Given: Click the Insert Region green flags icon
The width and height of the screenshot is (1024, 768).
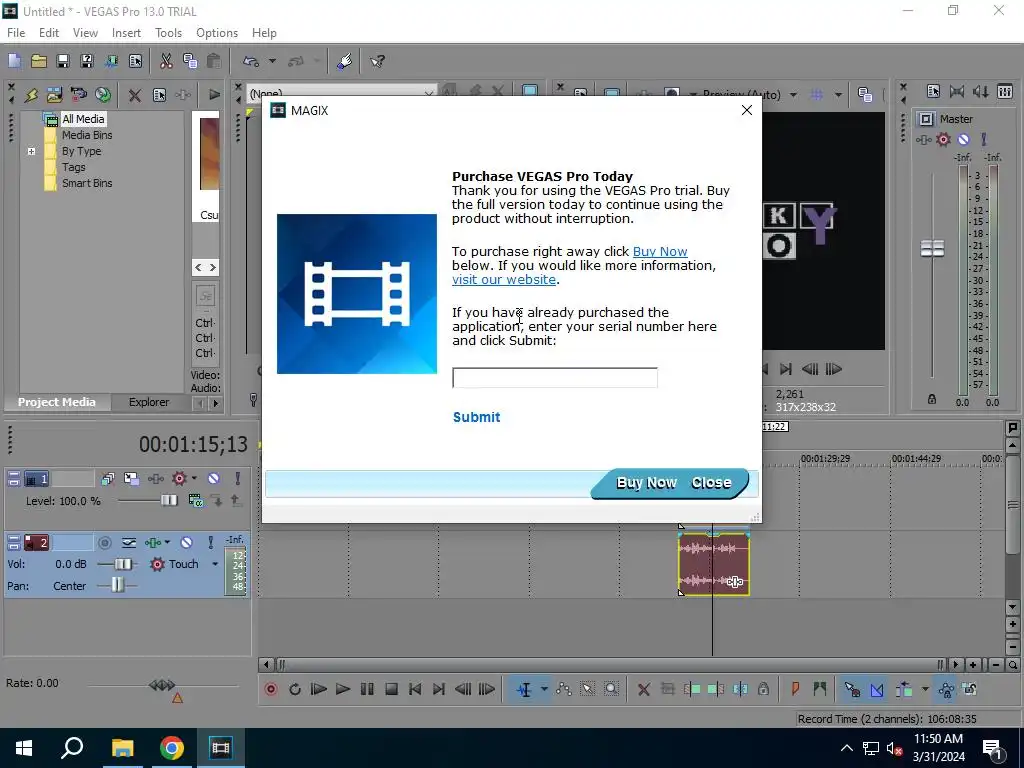Looking at the screenshot, I should [820, 689].
